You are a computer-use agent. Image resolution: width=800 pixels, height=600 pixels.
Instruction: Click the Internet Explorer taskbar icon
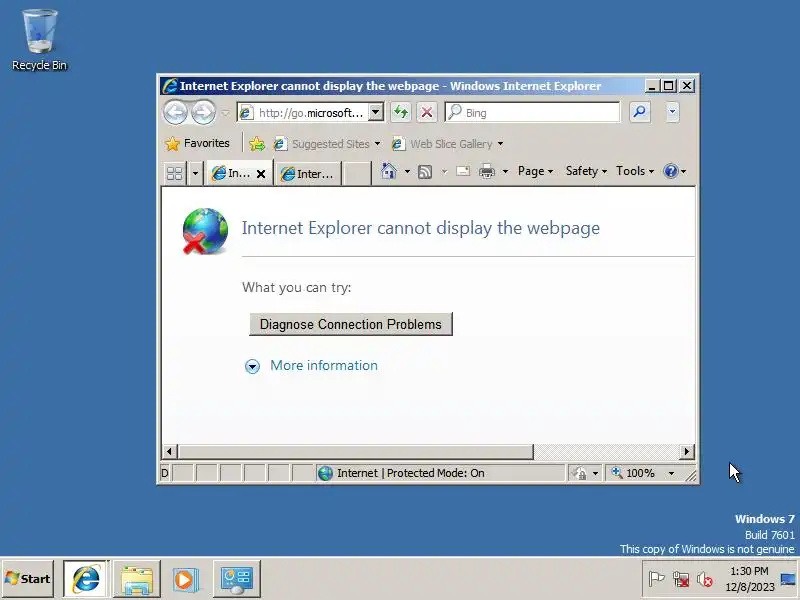point(86,579)
